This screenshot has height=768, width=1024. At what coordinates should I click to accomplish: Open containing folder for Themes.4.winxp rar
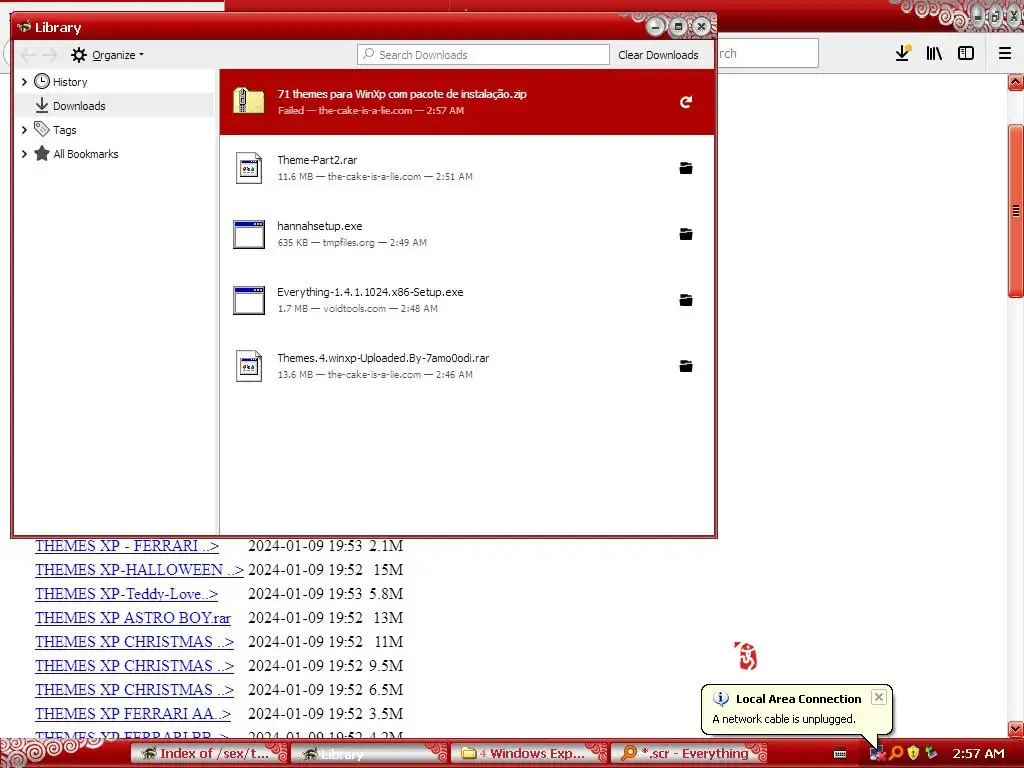coord(686,366)
